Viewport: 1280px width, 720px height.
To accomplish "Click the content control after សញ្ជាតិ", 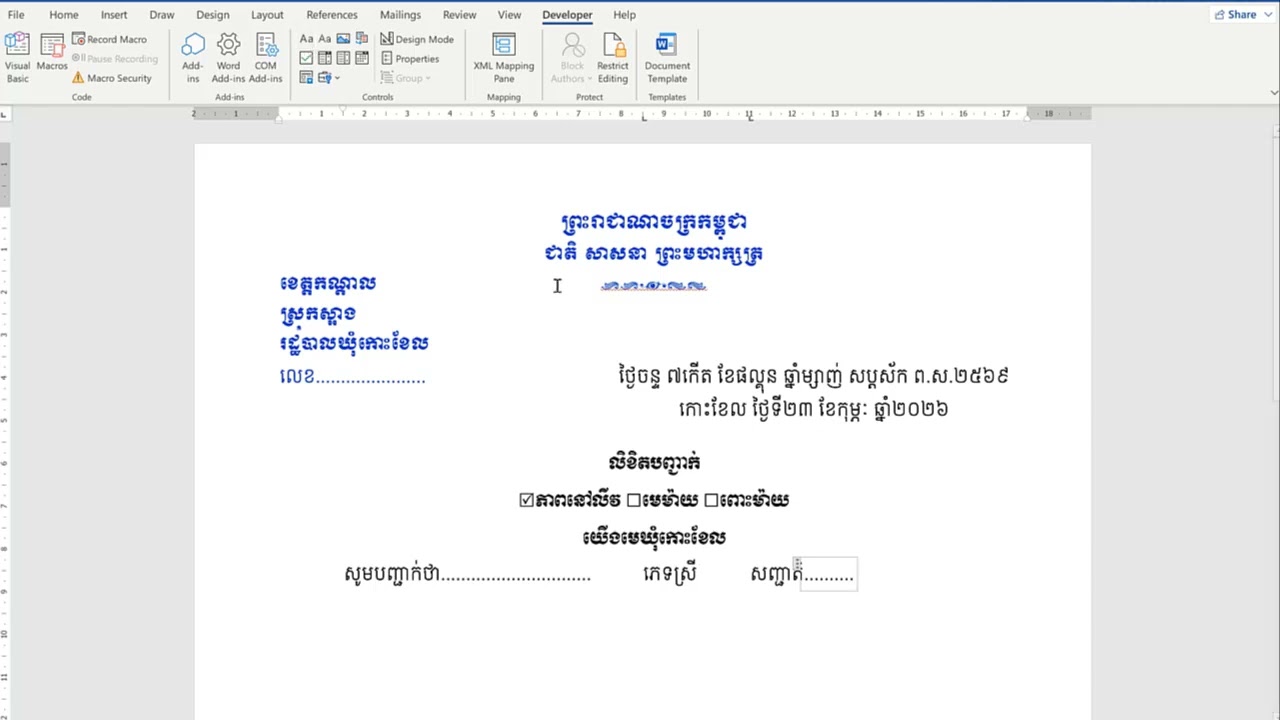I will pyautogui.click(x=829, y=575).
